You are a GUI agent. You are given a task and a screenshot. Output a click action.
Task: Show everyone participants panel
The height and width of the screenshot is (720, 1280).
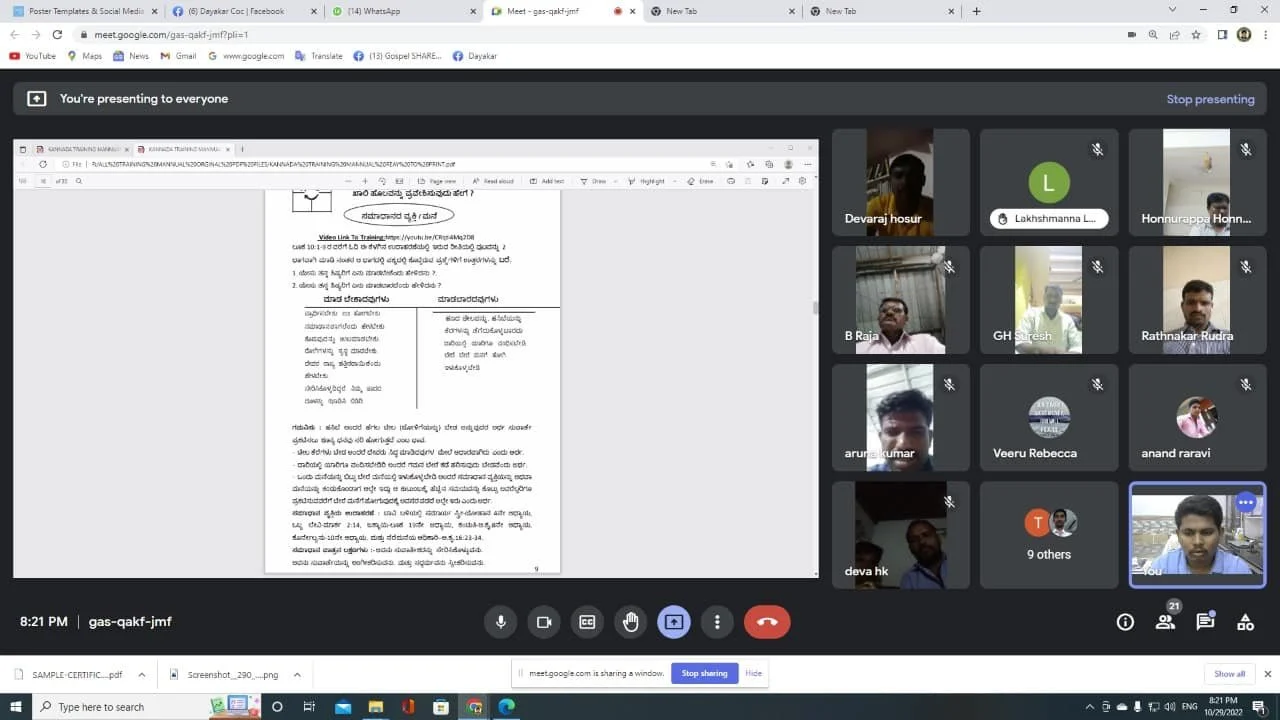click(1165, 622)
